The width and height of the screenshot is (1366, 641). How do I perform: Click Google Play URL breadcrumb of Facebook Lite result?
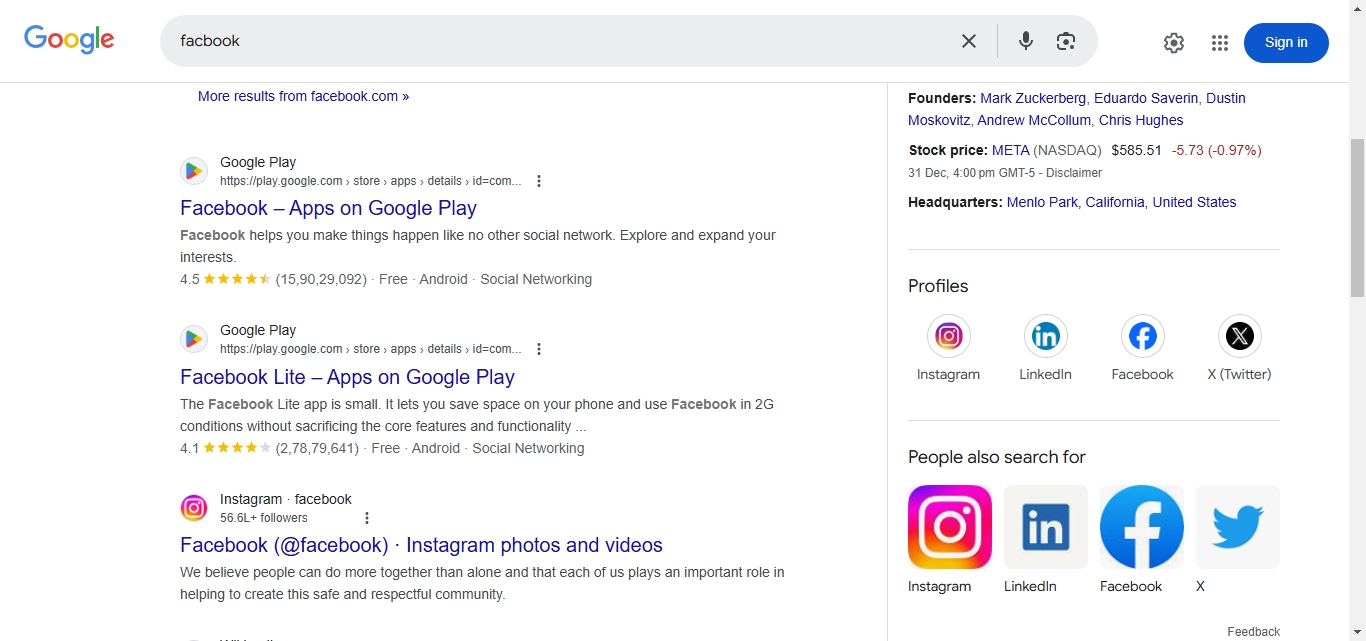[371, 349]
